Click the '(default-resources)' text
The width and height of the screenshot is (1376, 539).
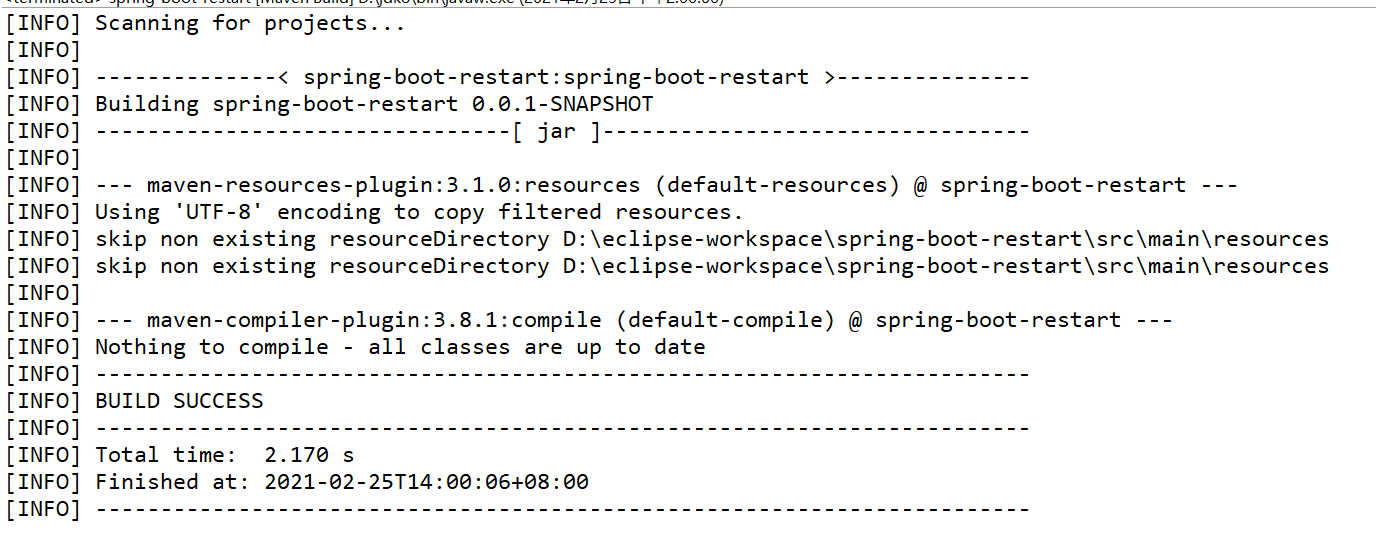777,185
